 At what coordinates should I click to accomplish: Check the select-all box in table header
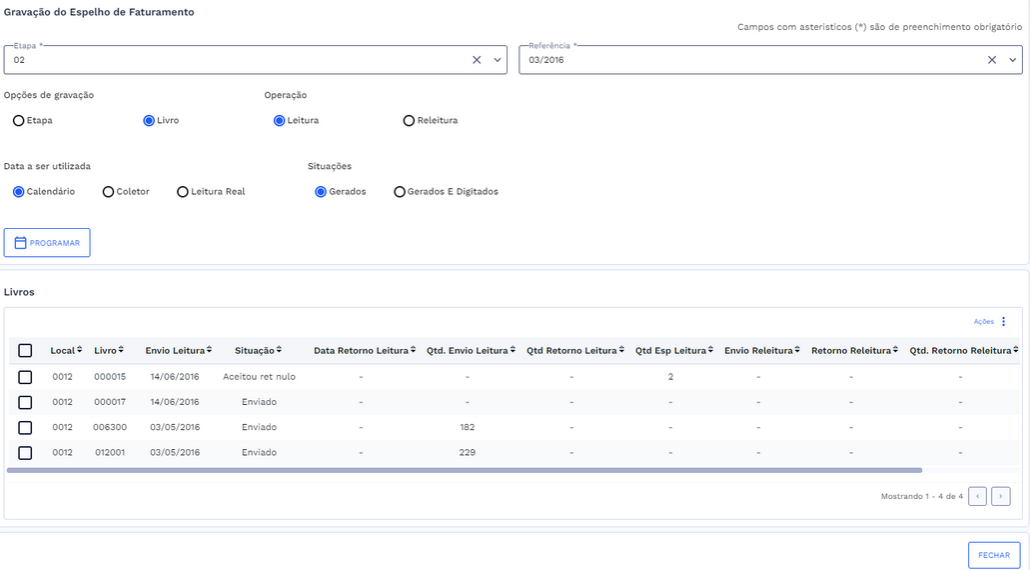[x=25, y=351]
